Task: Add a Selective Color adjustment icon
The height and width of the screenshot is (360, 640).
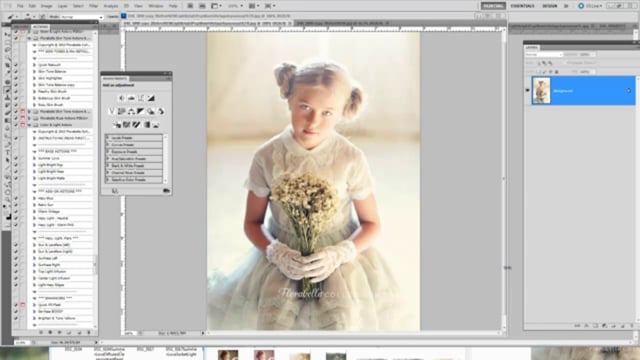Action: (x=156, y=124)
